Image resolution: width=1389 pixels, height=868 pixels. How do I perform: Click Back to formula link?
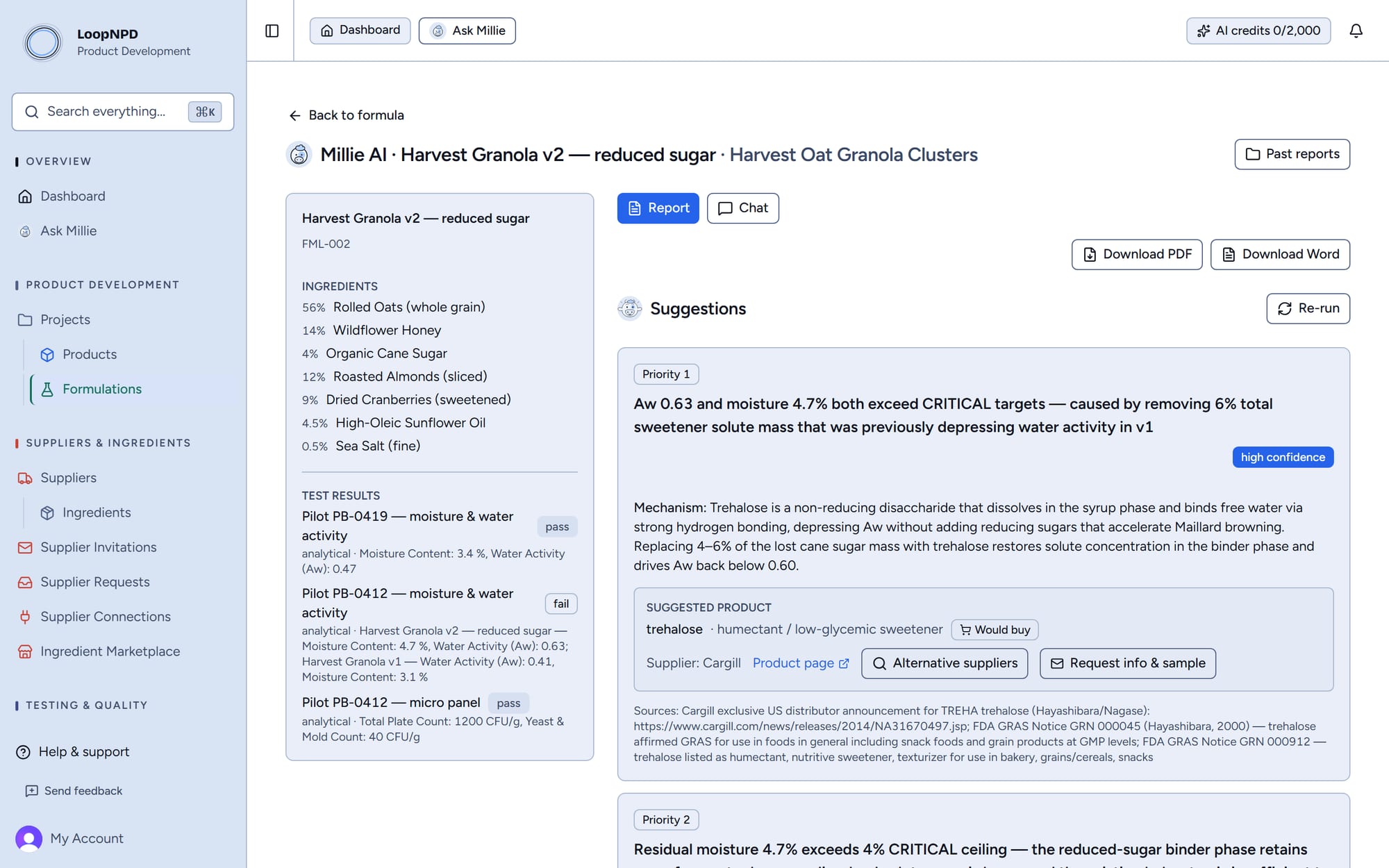tap(346, 115)
